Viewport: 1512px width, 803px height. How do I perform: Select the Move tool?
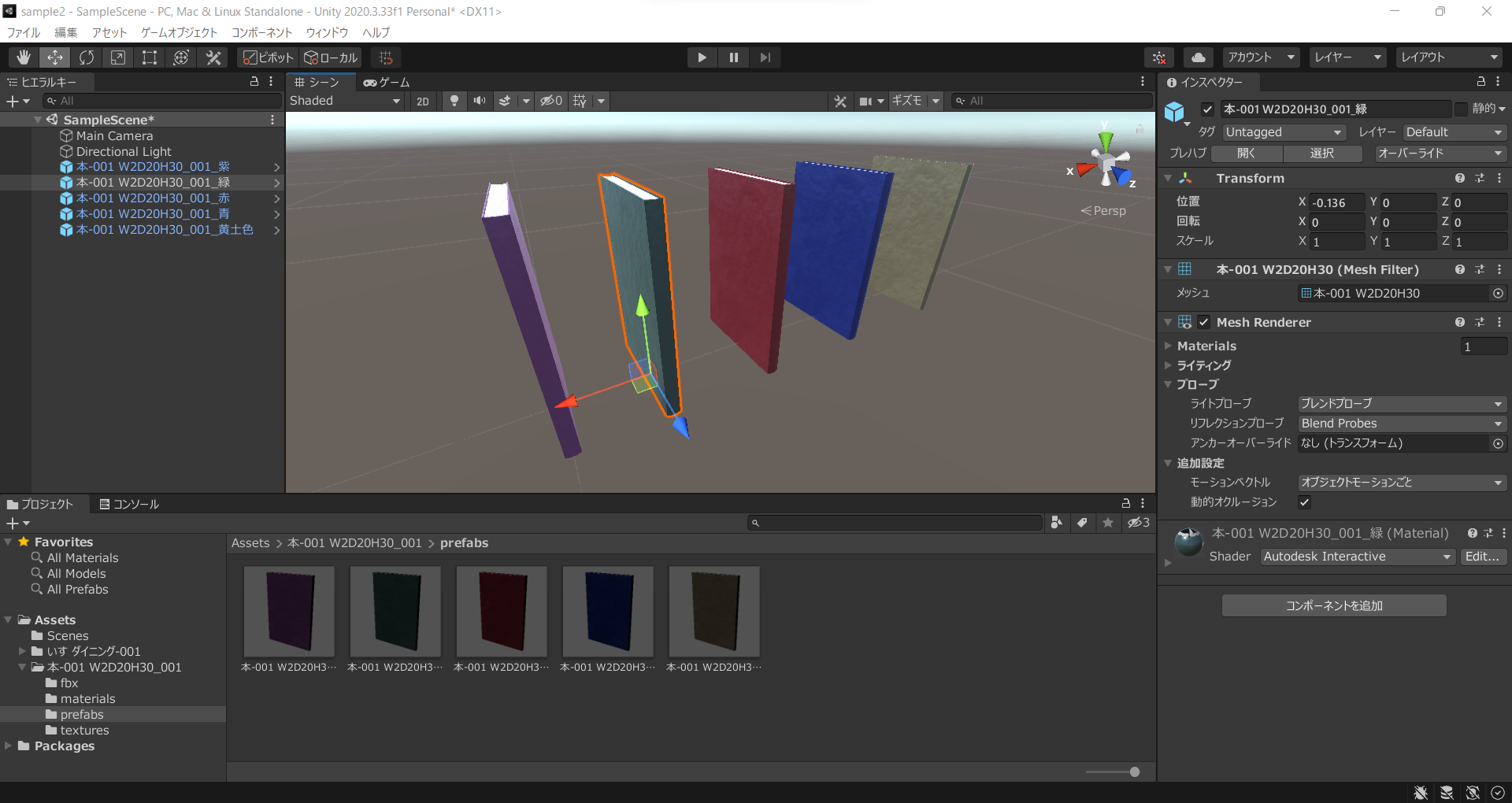[x=54, y=57]
